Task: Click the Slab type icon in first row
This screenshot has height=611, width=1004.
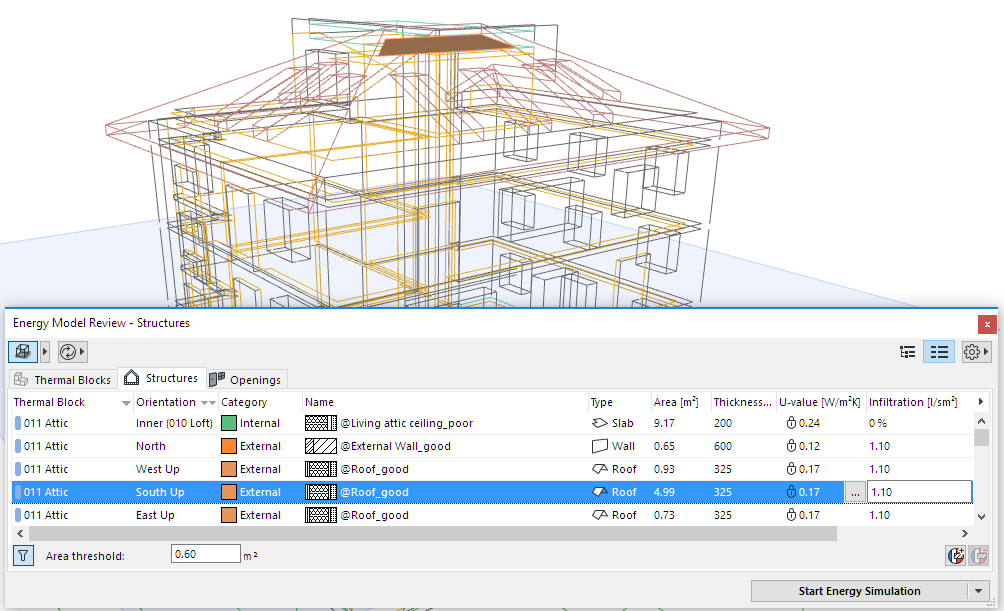Action: (599, 423)
